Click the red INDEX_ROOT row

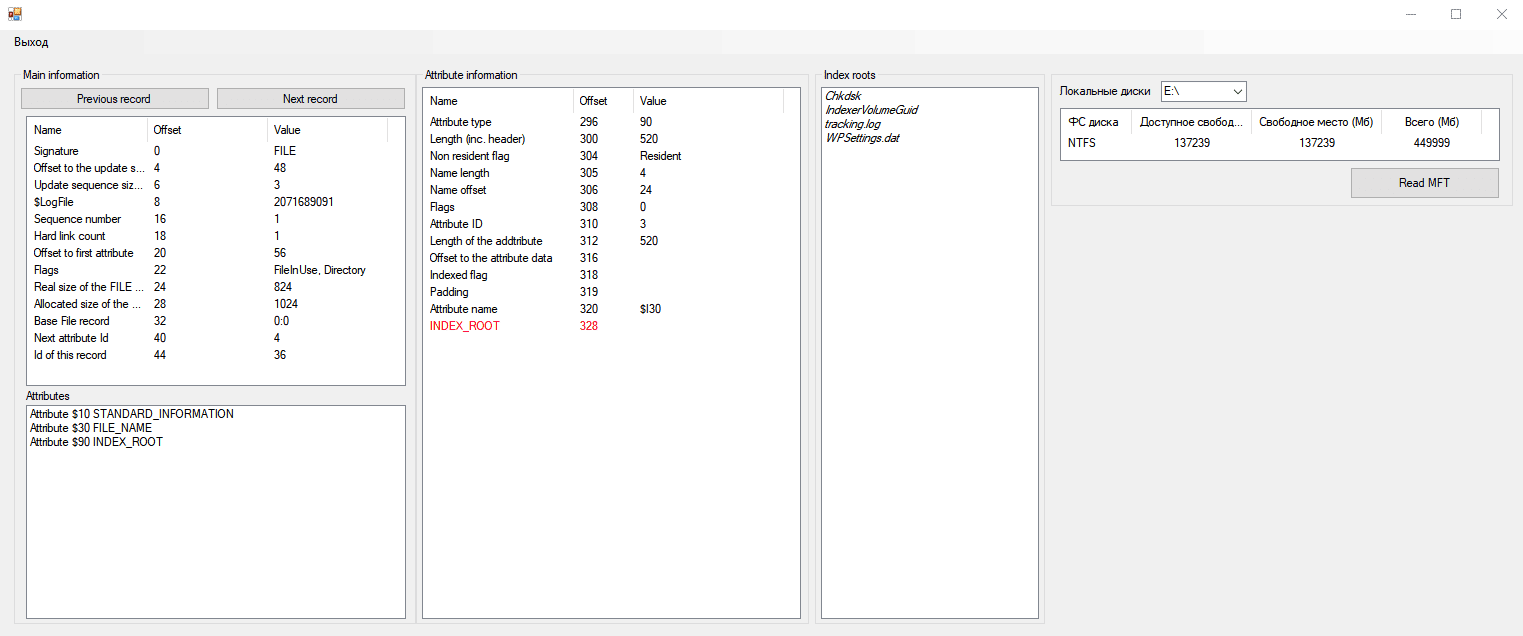click(x=611, y=326)
